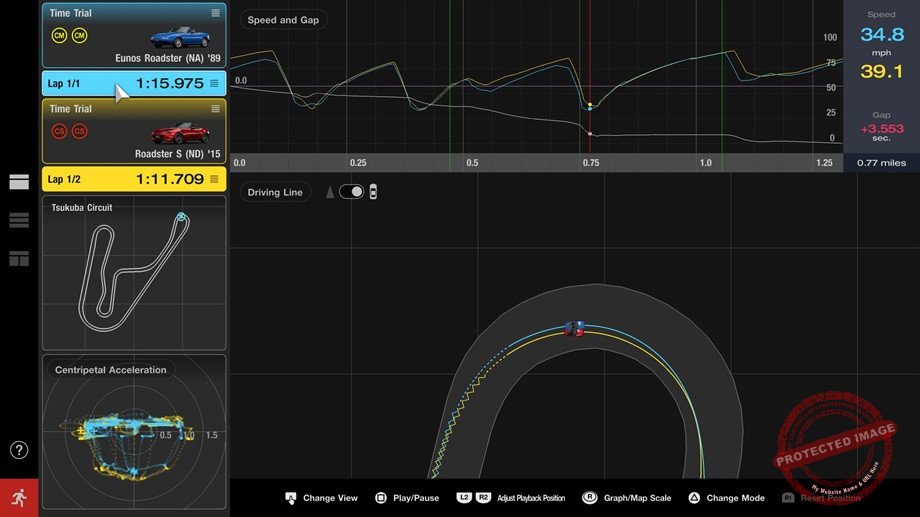The image size is (920, 517).
Task: Open help via the question mark icon
Action: [x=19, y=450]
